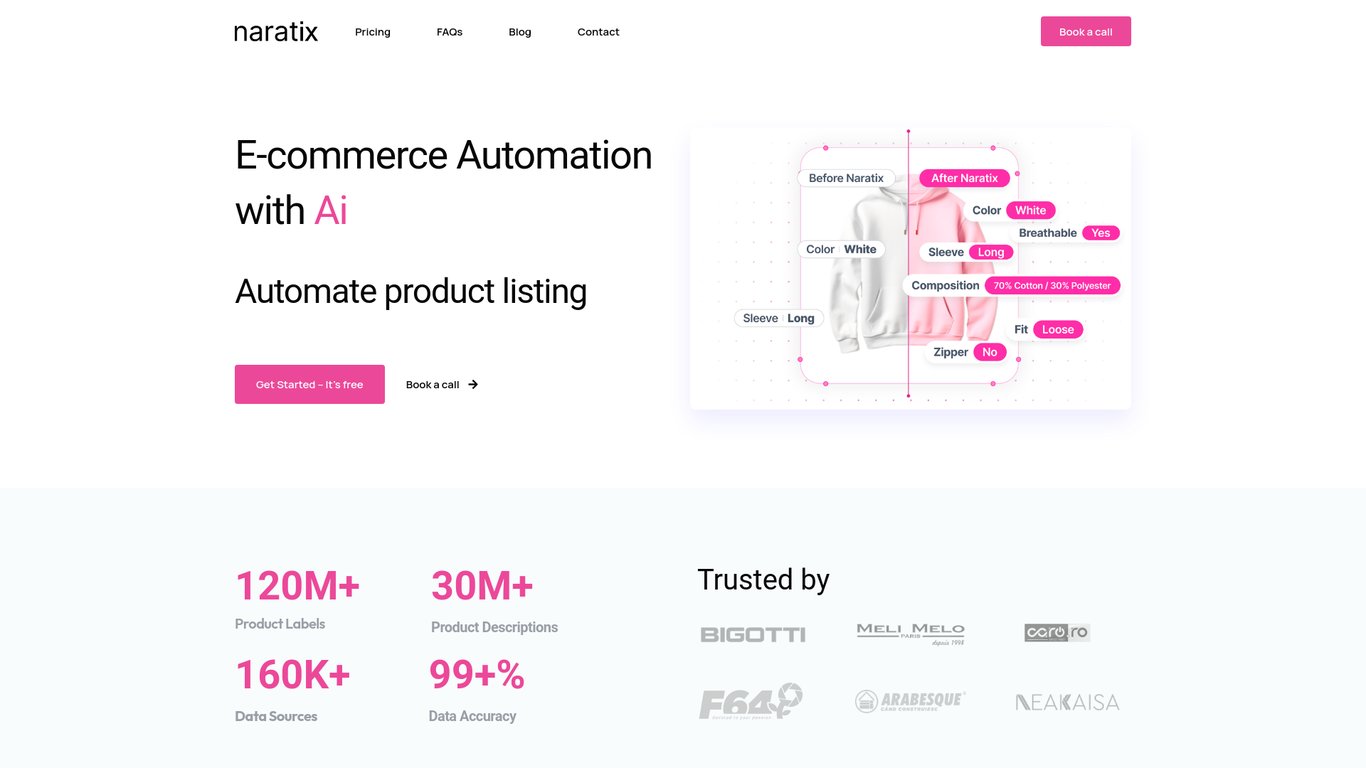The height and width of the screenshot is (768, 1366).
Task: Navigate to the Contact page
Action: (598, 32)
